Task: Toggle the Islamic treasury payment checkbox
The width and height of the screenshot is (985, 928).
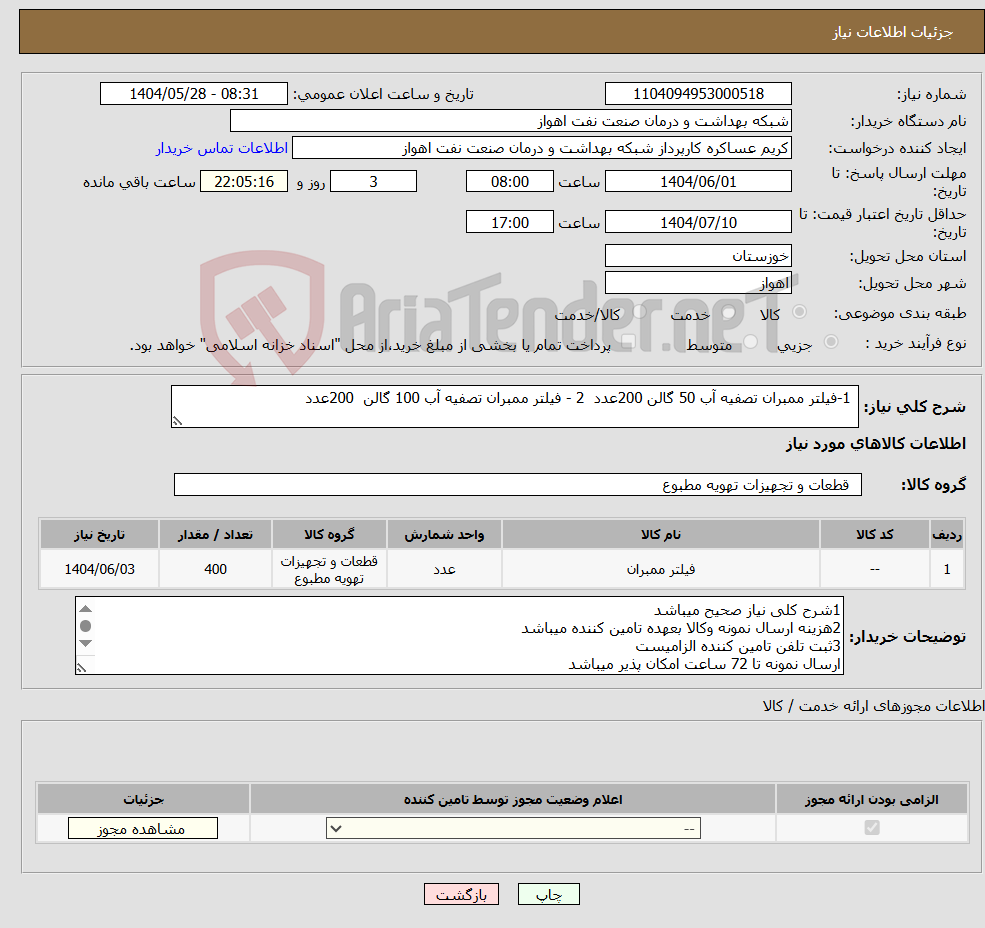Action: [x=628, y=342]
